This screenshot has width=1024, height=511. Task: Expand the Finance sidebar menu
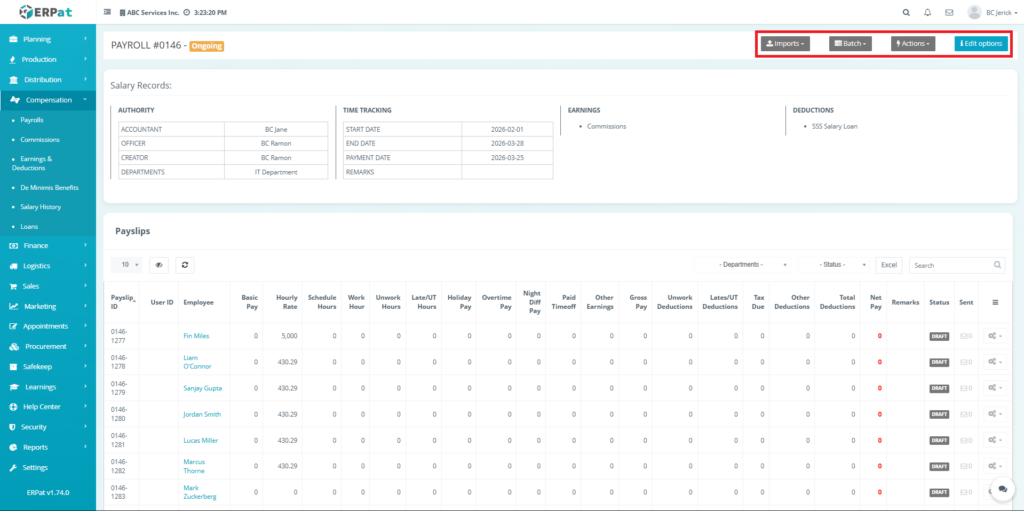(x=36, y=245)
